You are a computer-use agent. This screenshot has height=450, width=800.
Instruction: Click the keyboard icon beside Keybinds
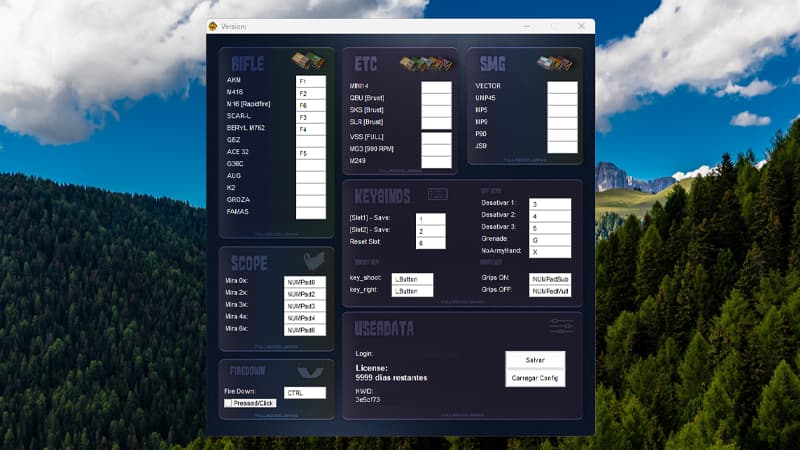pyautogui.click(x=438, y=194)
